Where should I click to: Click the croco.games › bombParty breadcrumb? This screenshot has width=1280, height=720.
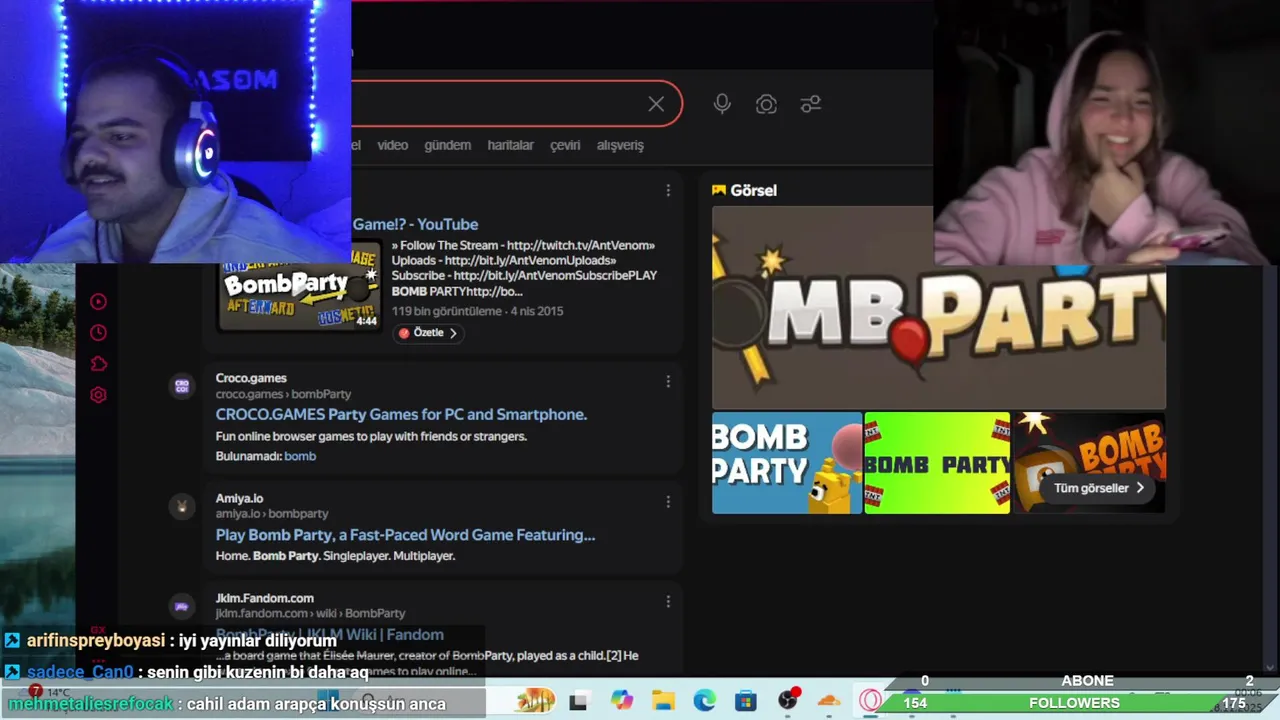point(283,394)
